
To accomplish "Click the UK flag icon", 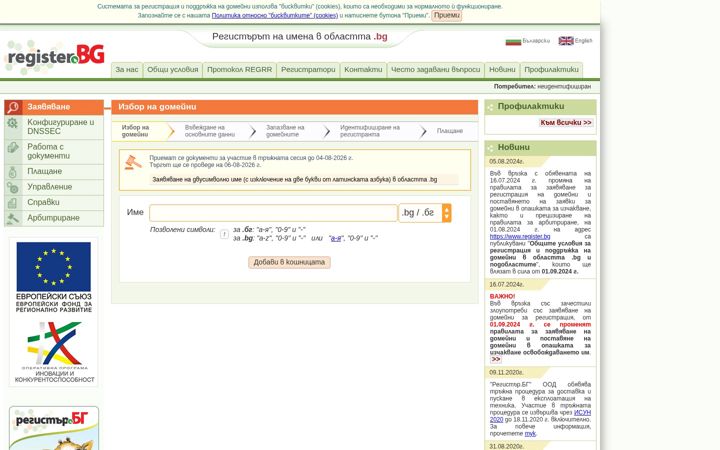I will pos(566,41).
